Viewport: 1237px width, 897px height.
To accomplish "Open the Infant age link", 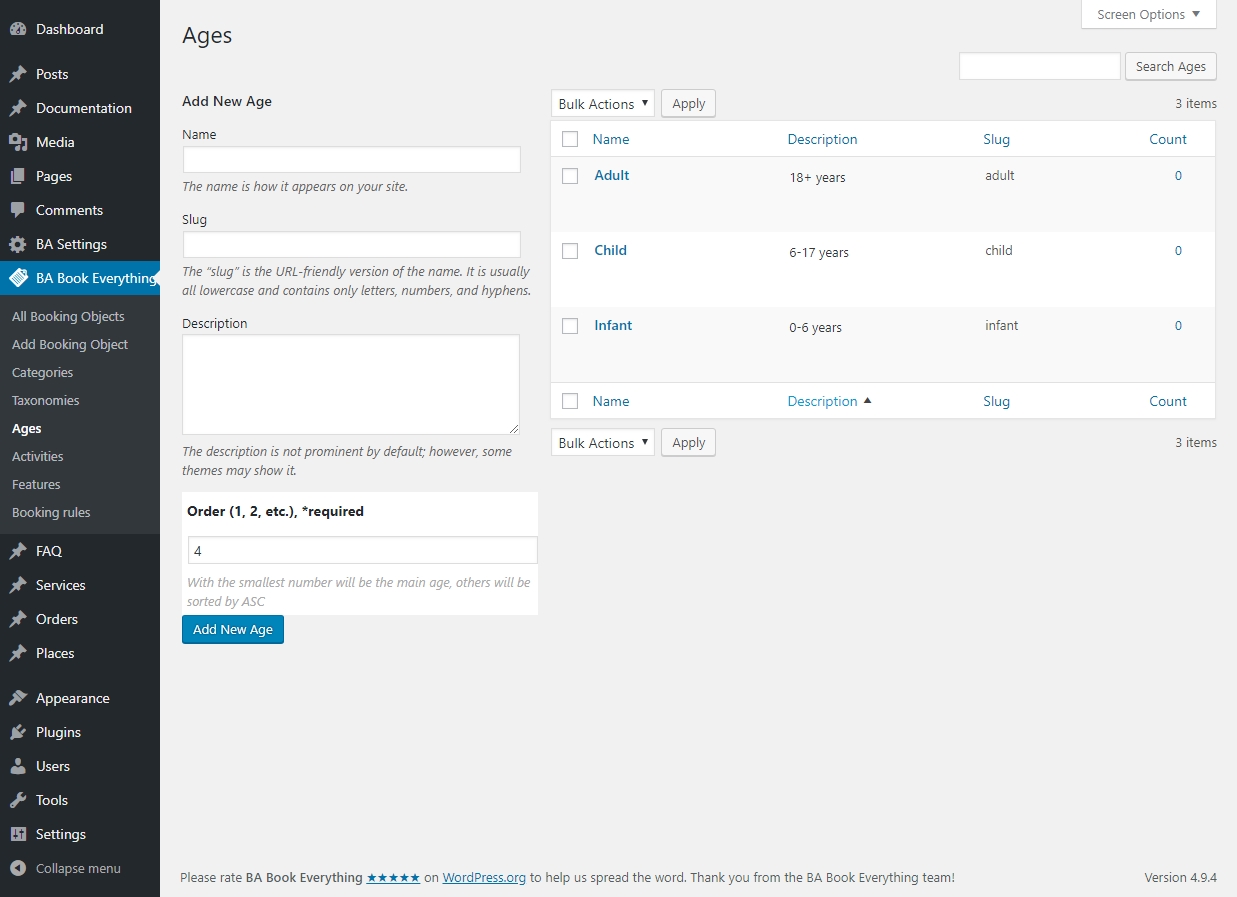I will [x=613, y=325].
